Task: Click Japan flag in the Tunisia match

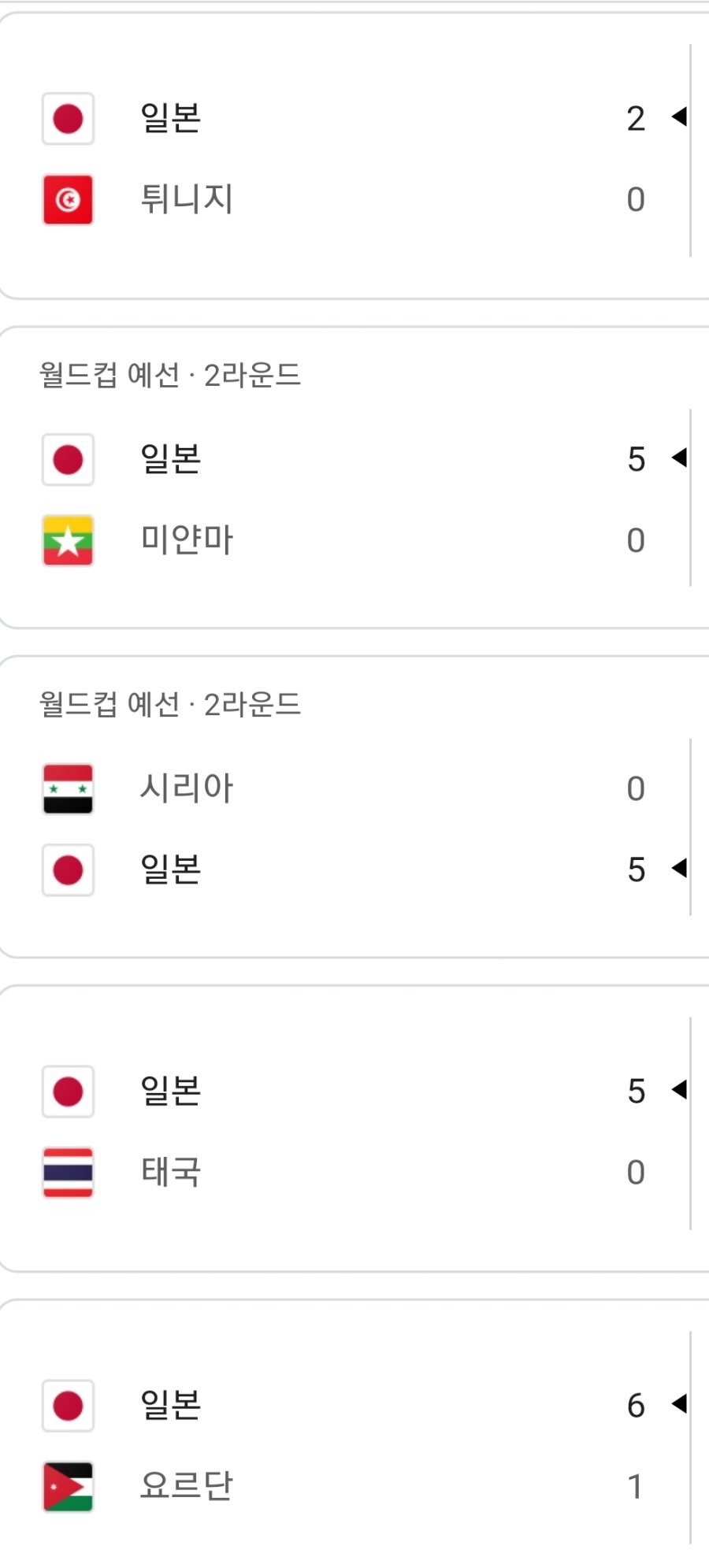Action: tap(68, 119)
